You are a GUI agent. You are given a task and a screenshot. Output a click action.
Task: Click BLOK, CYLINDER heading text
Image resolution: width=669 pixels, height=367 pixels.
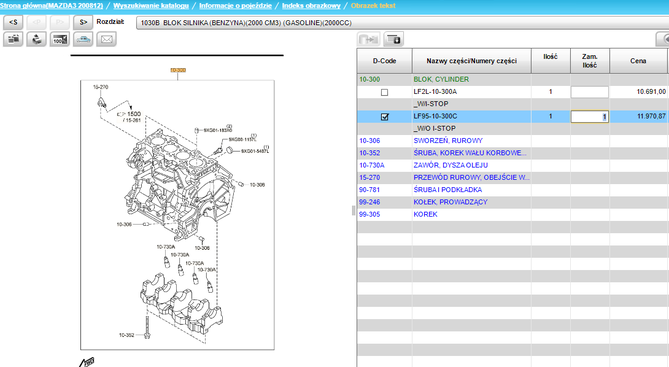click(441, 79)
